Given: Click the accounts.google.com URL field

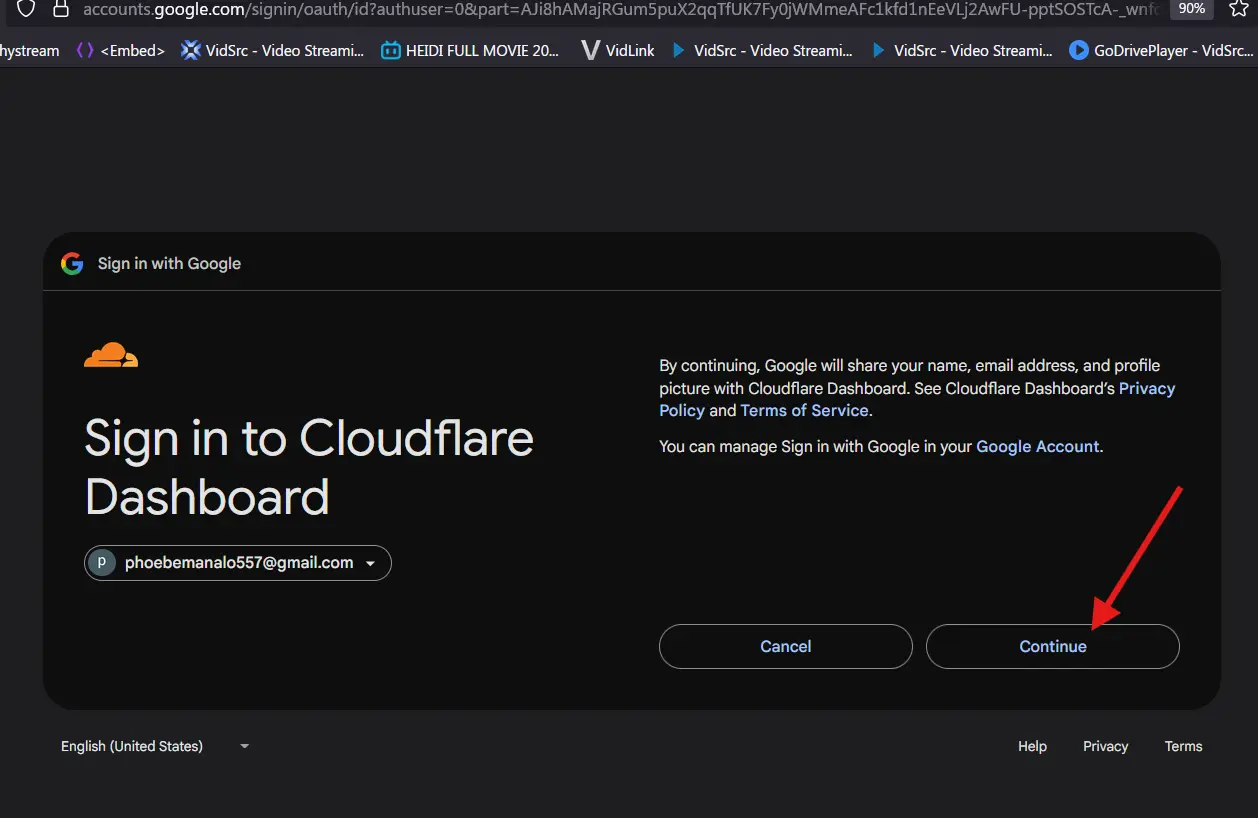Looking at the screenshot, I should [x=620, y=9].
